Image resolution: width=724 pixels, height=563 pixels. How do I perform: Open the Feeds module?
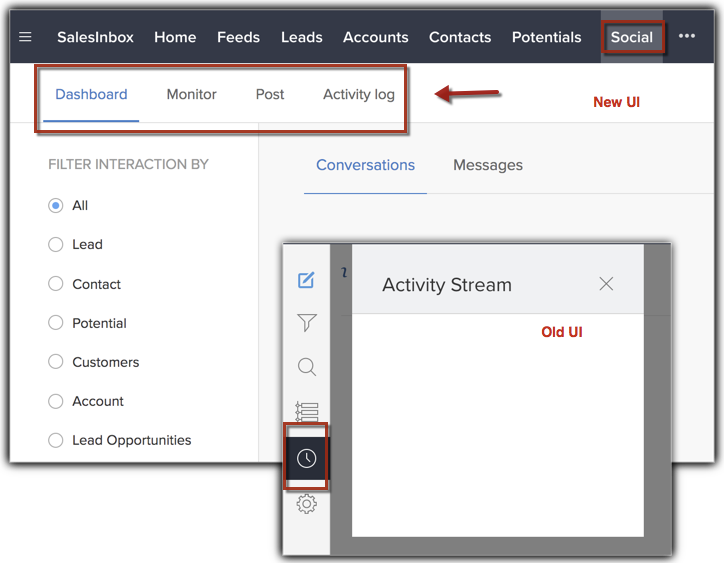tap(238, 37)
